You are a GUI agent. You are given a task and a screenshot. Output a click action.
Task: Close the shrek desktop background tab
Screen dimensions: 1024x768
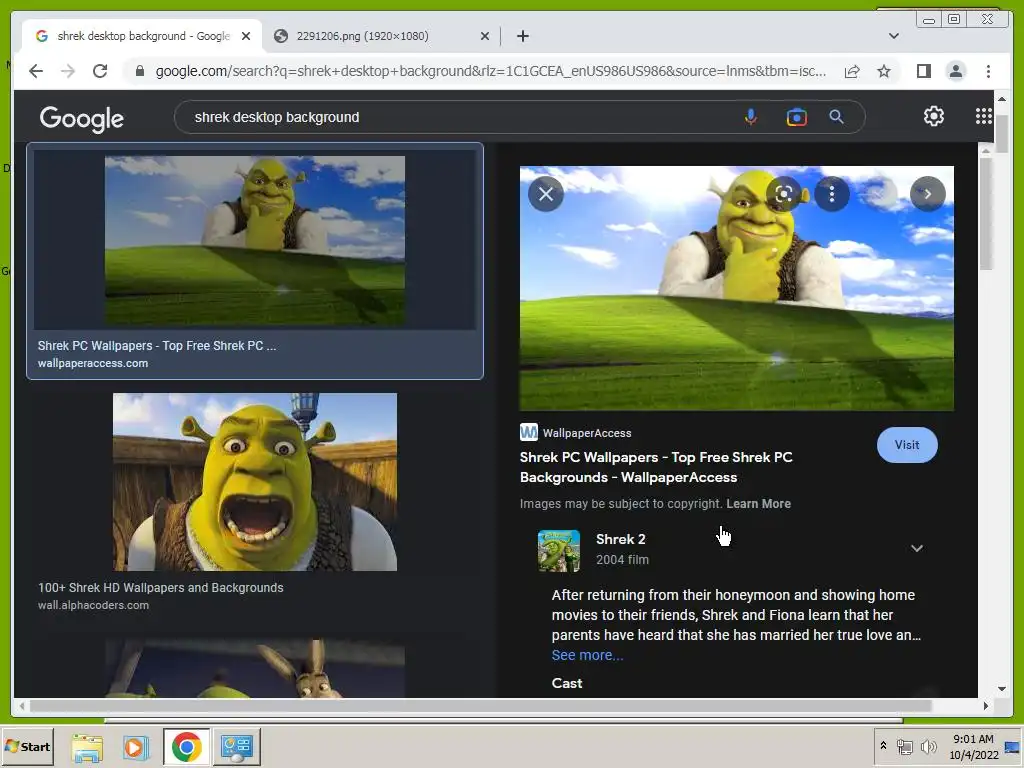tap(246, 36)
